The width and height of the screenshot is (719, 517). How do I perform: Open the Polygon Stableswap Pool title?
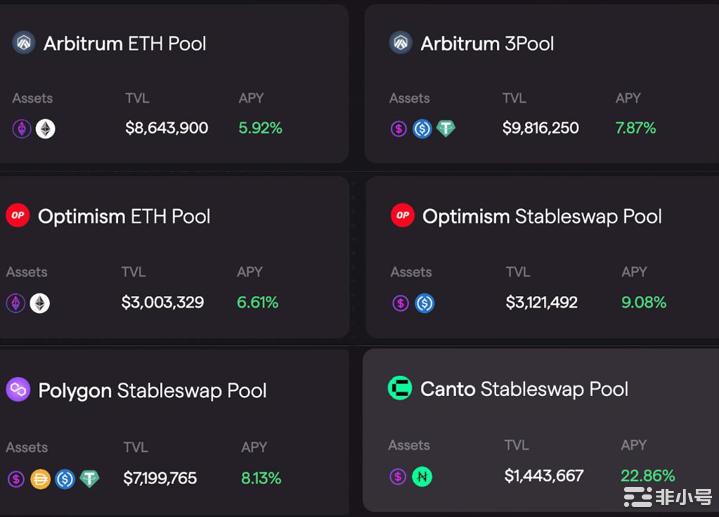[152, 390]
